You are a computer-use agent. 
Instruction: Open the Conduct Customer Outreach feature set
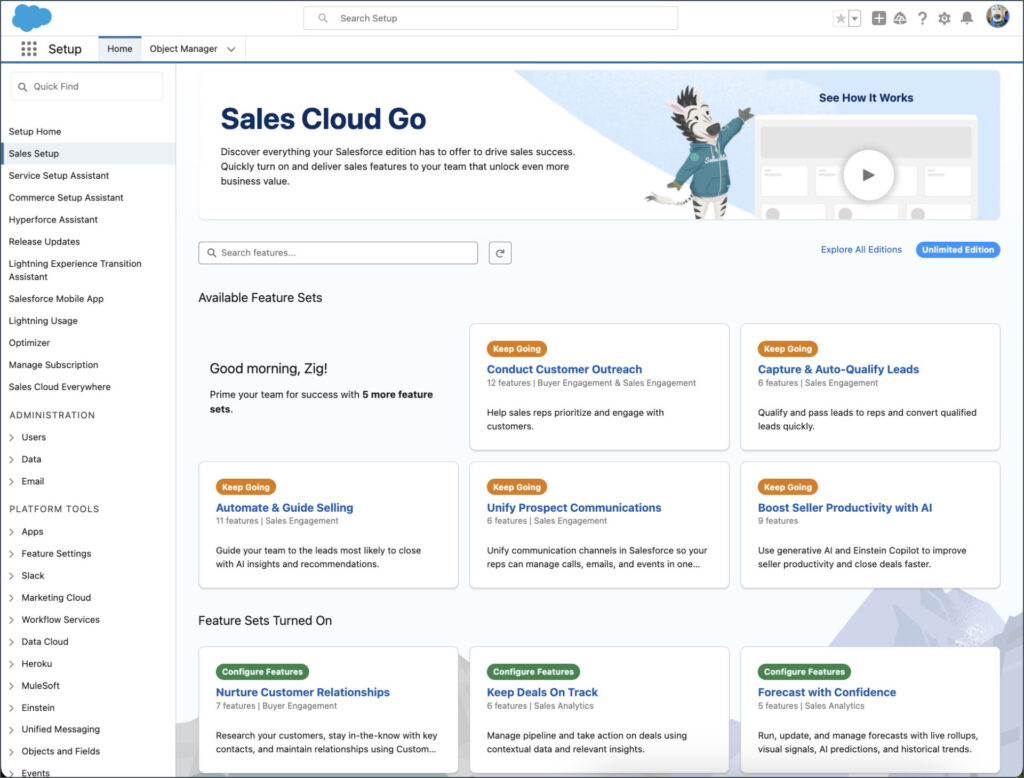(564, 369)
